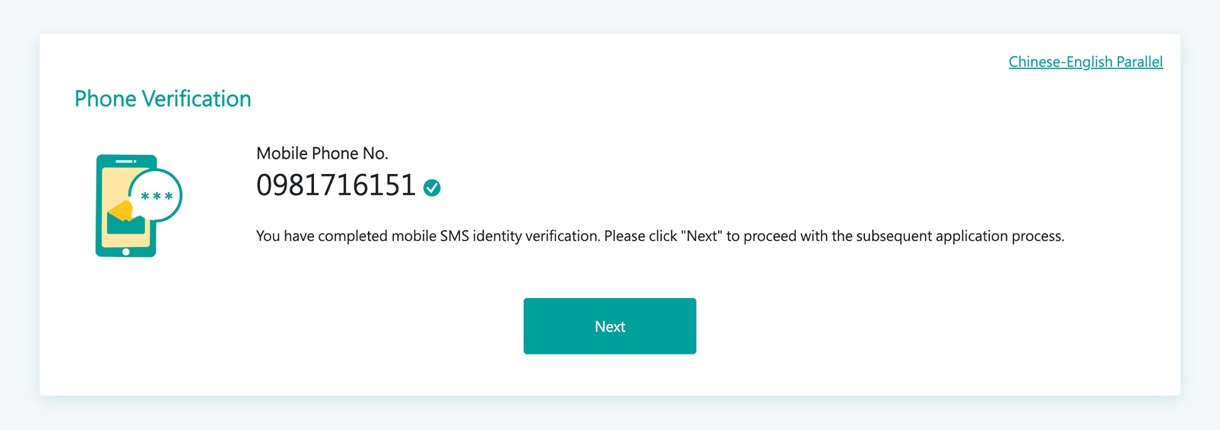Click the word "Verification" in the heading
Screen dimensions: 1220x430
point(196,99)
